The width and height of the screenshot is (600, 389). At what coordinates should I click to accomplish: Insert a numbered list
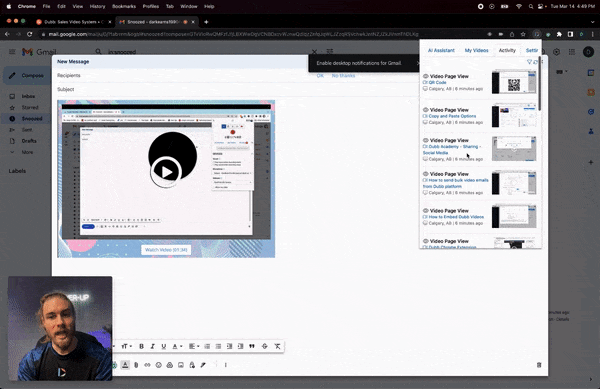coord(207,346)
